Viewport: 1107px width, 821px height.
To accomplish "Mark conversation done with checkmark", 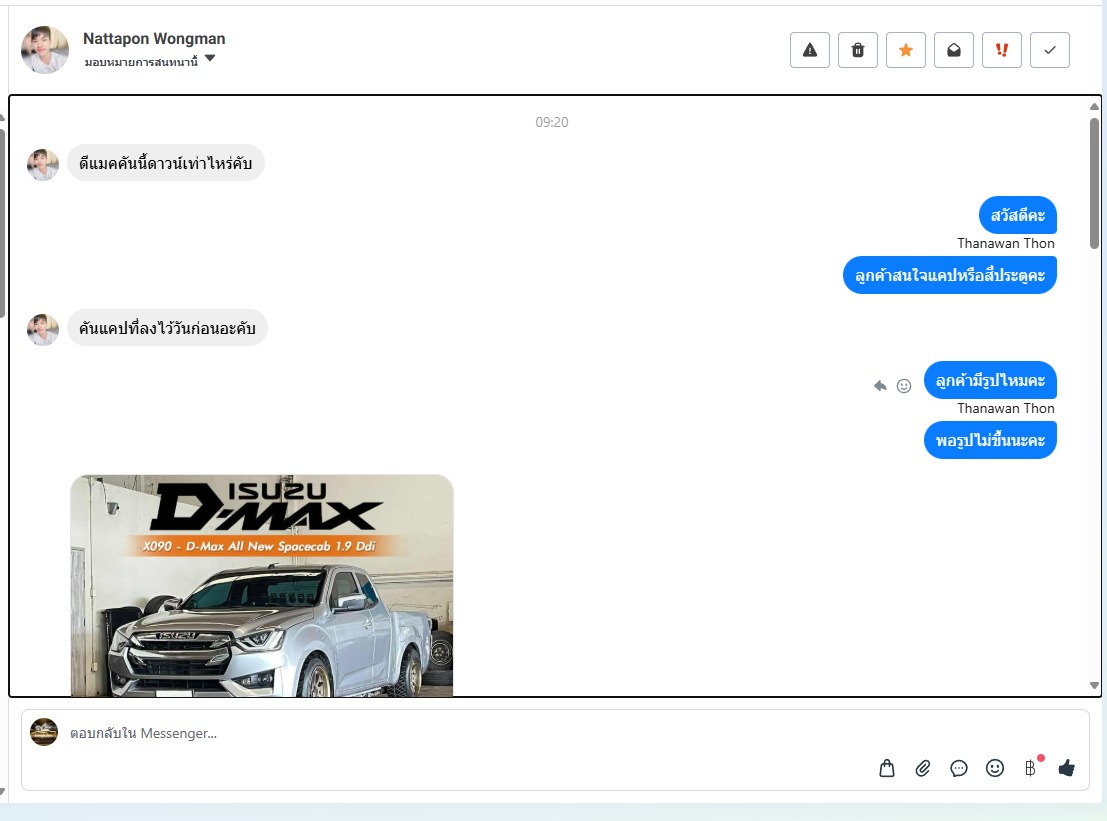I will pos(1050,50).
